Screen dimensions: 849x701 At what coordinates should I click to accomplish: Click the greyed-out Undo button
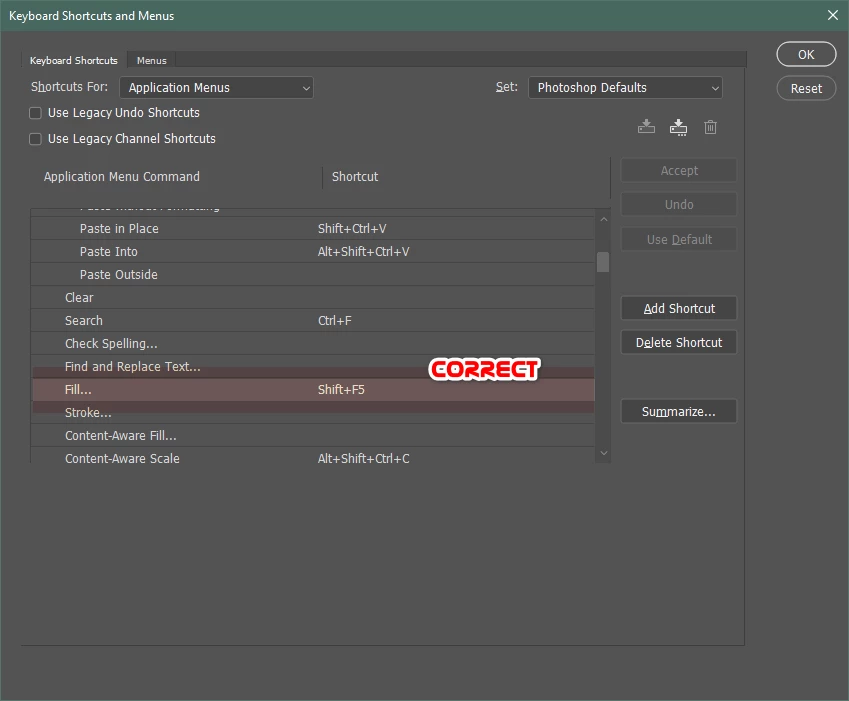click(679, 205)
